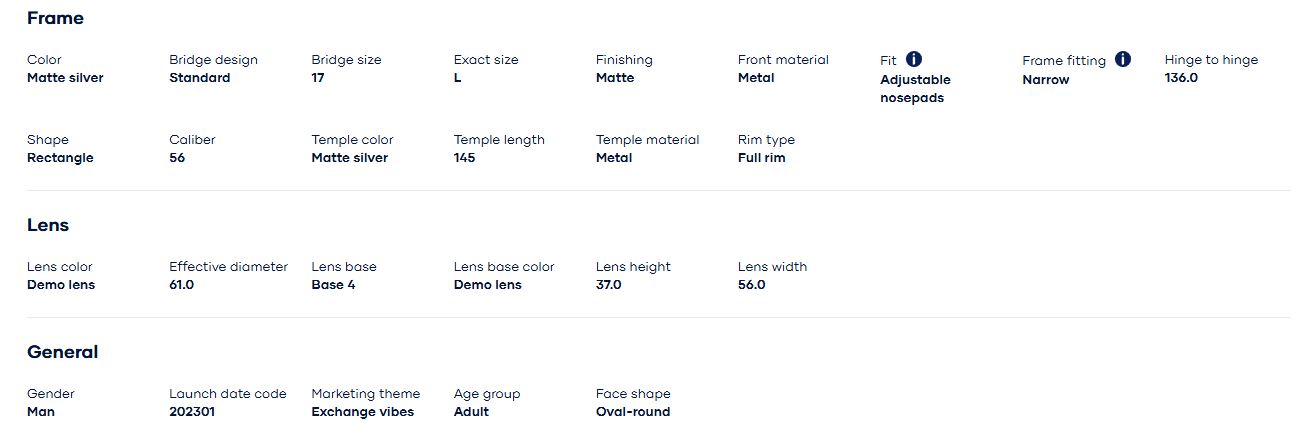Click the General section heading
This screenshot has height=436, width=1305.
click(62, 352)
